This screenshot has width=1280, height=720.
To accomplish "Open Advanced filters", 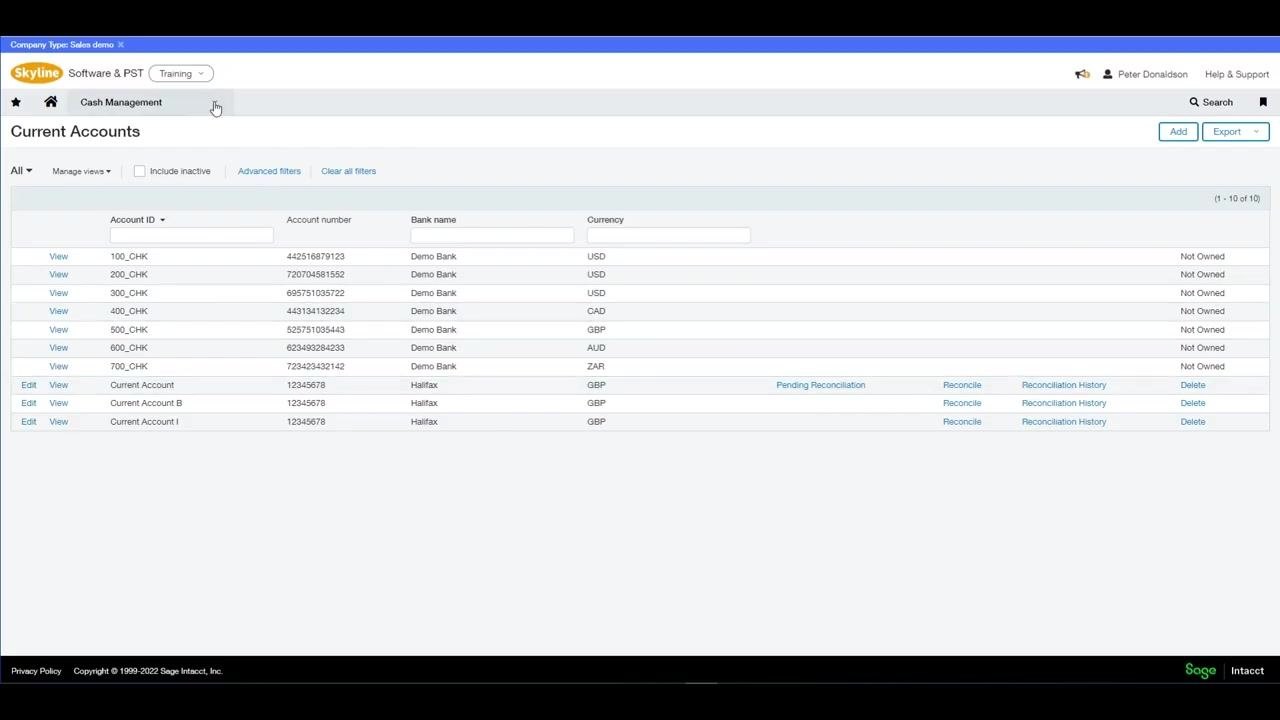I will point(269,171).
